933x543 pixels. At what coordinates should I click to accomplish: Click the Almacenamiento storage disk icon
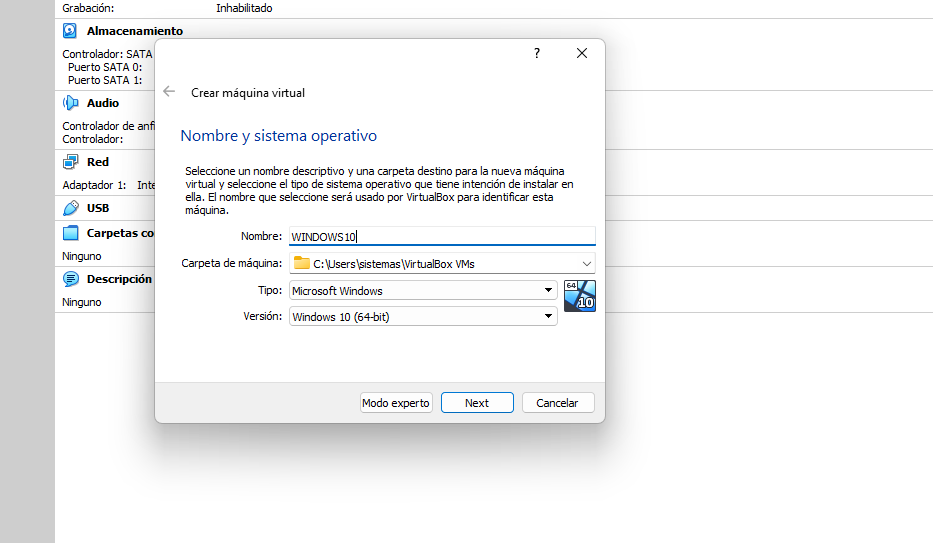[70, 31]
